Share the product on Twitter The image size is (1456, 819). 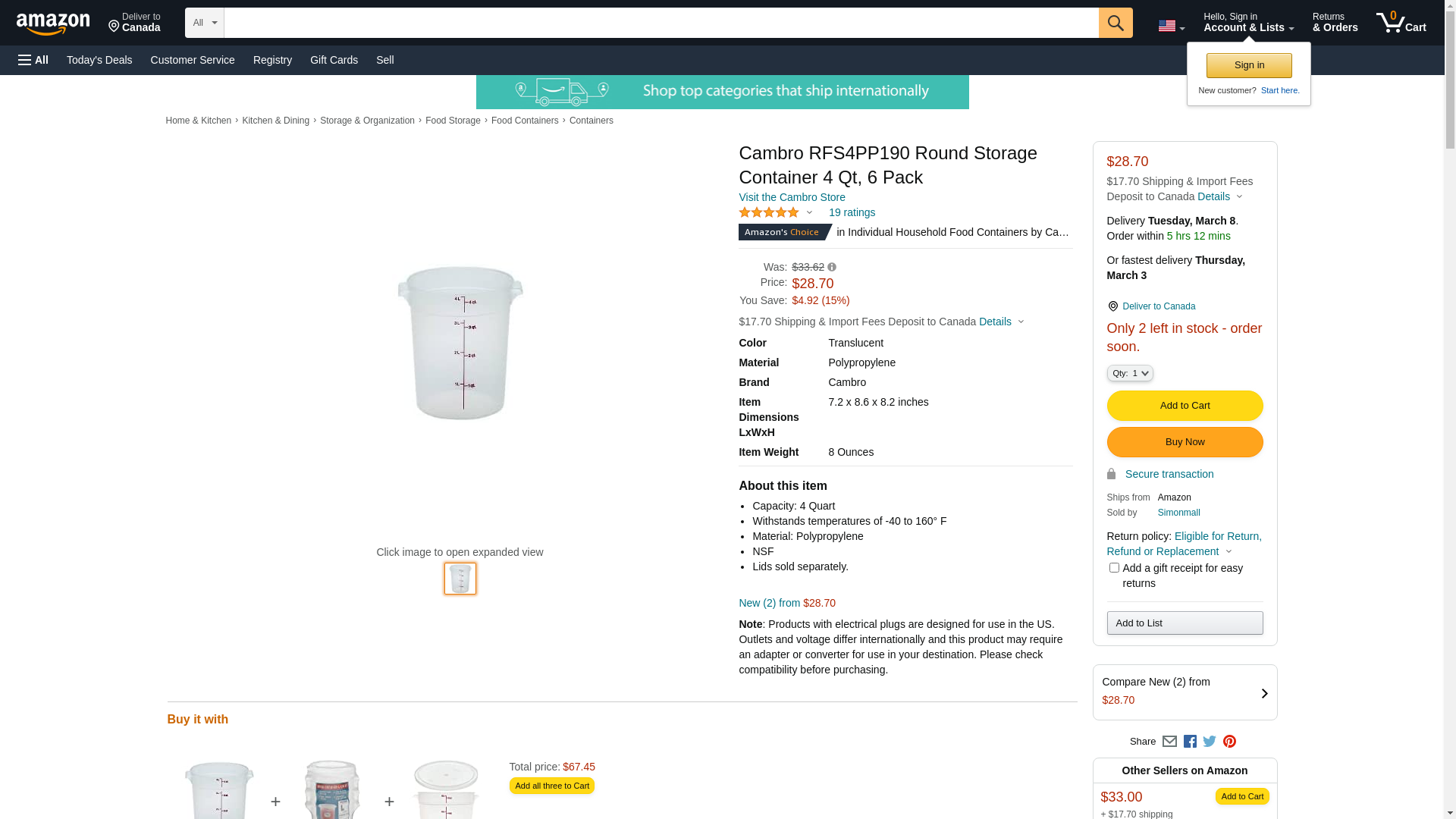point(1210,742)
